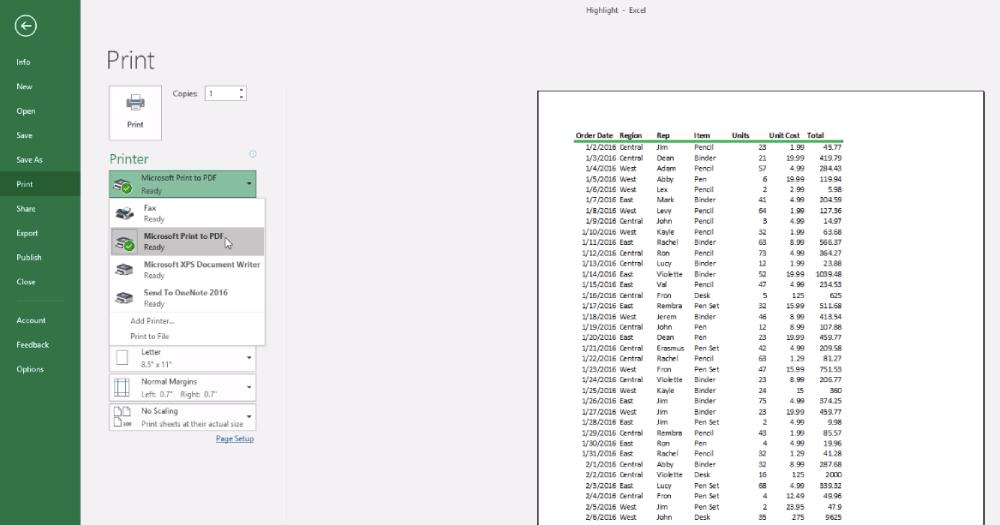Click Add Printer... option
The height and width of the screenshot is (525, 1000).
point(152,321)
